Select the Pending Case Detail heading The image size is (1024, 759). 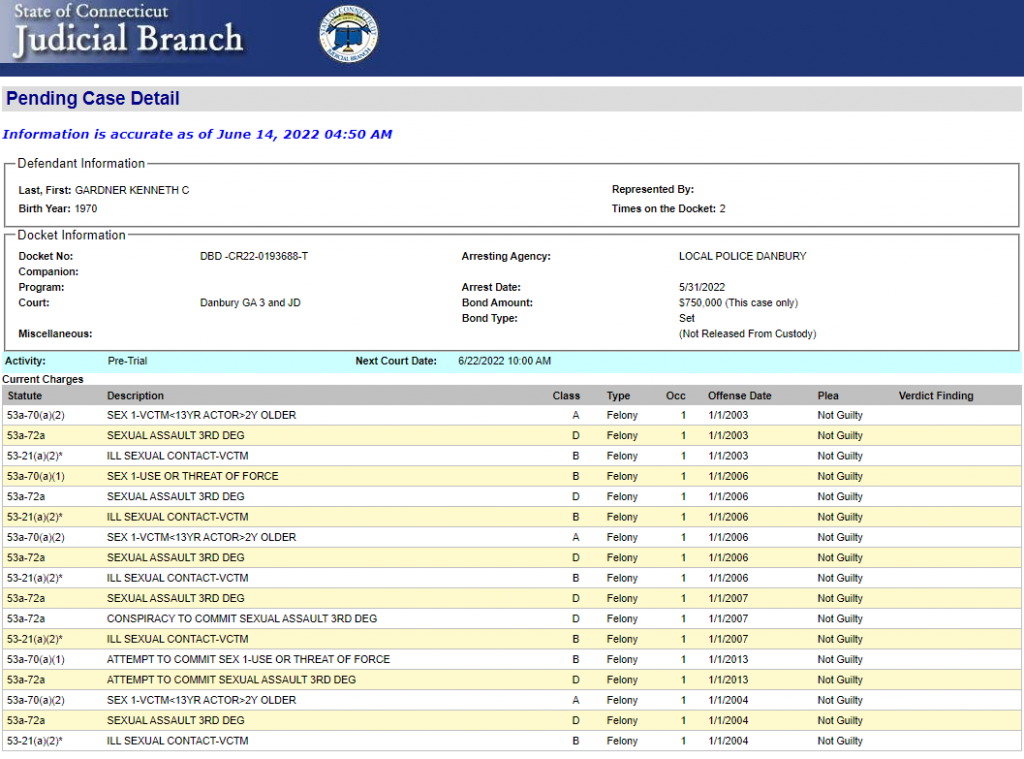(x=93, y=99)
